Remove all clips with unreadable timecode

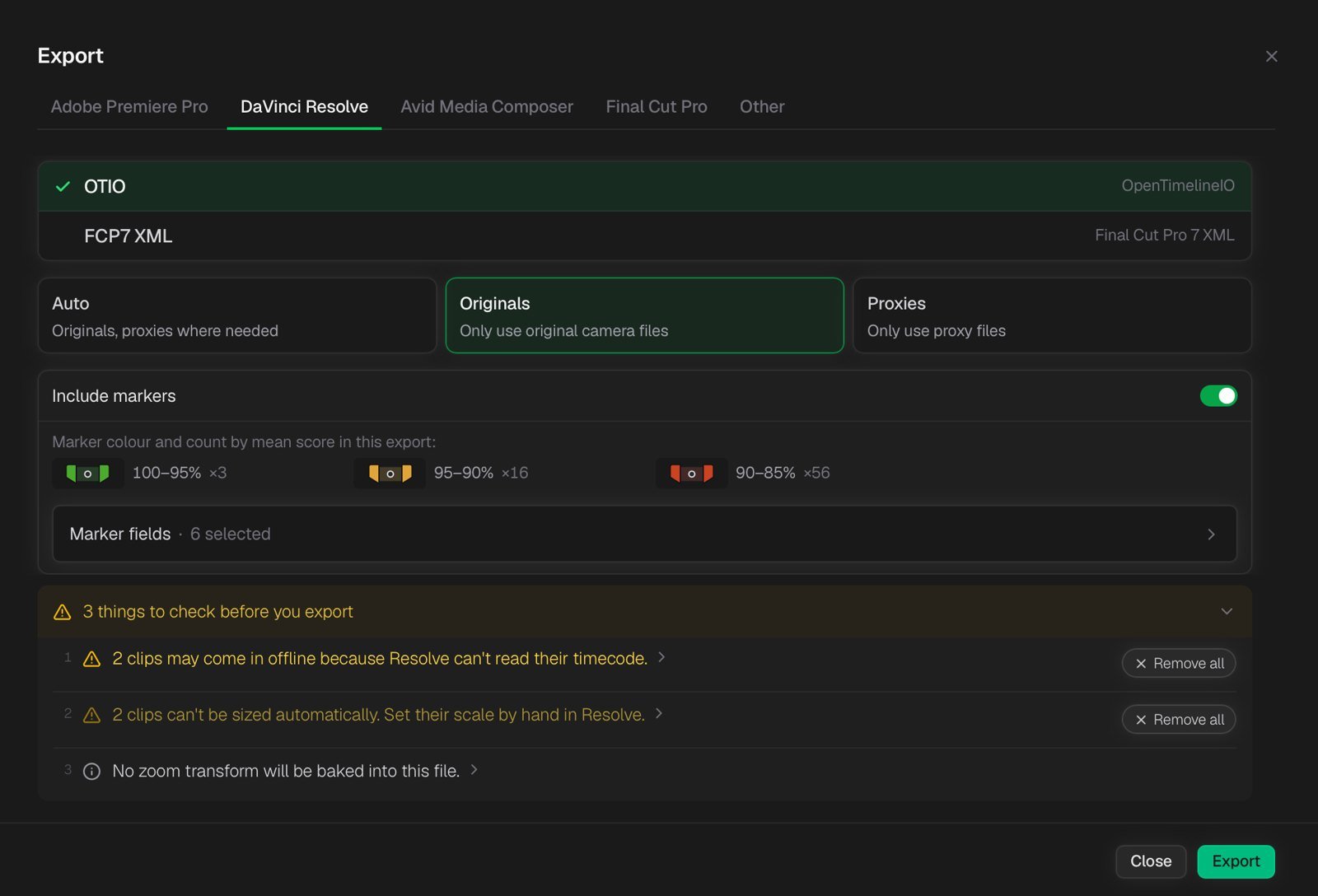(x=1179, y=664)
